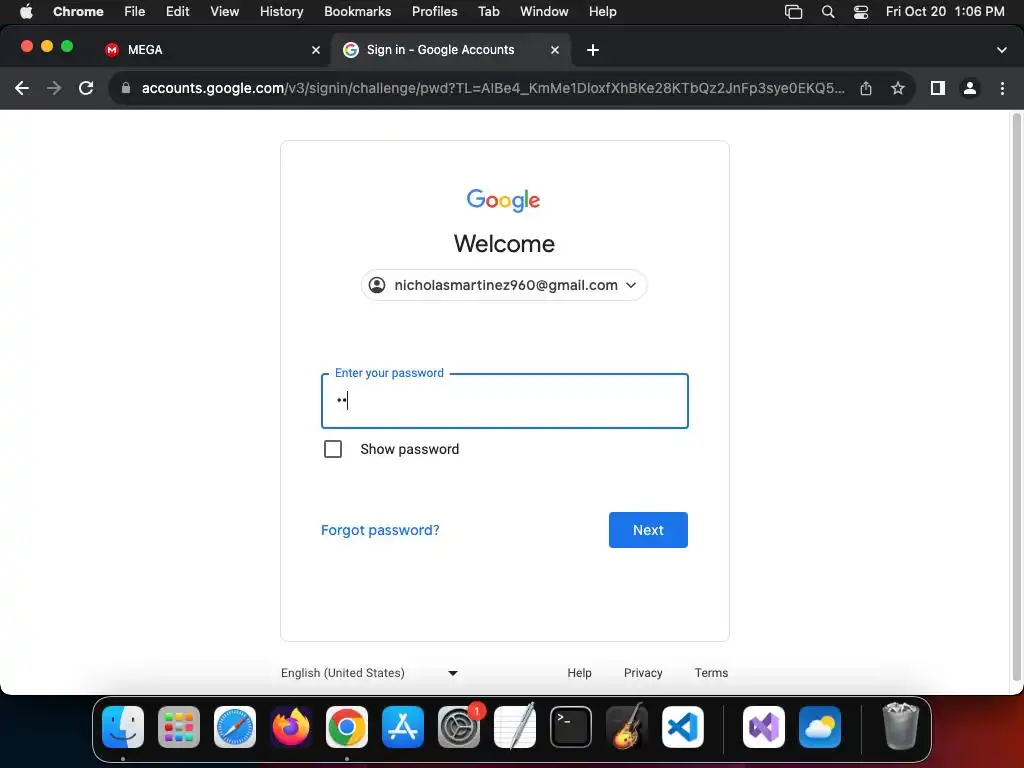Open the App Store dock icon
The height and width of the screenshot is (768, 1024).
pos(403,726)
